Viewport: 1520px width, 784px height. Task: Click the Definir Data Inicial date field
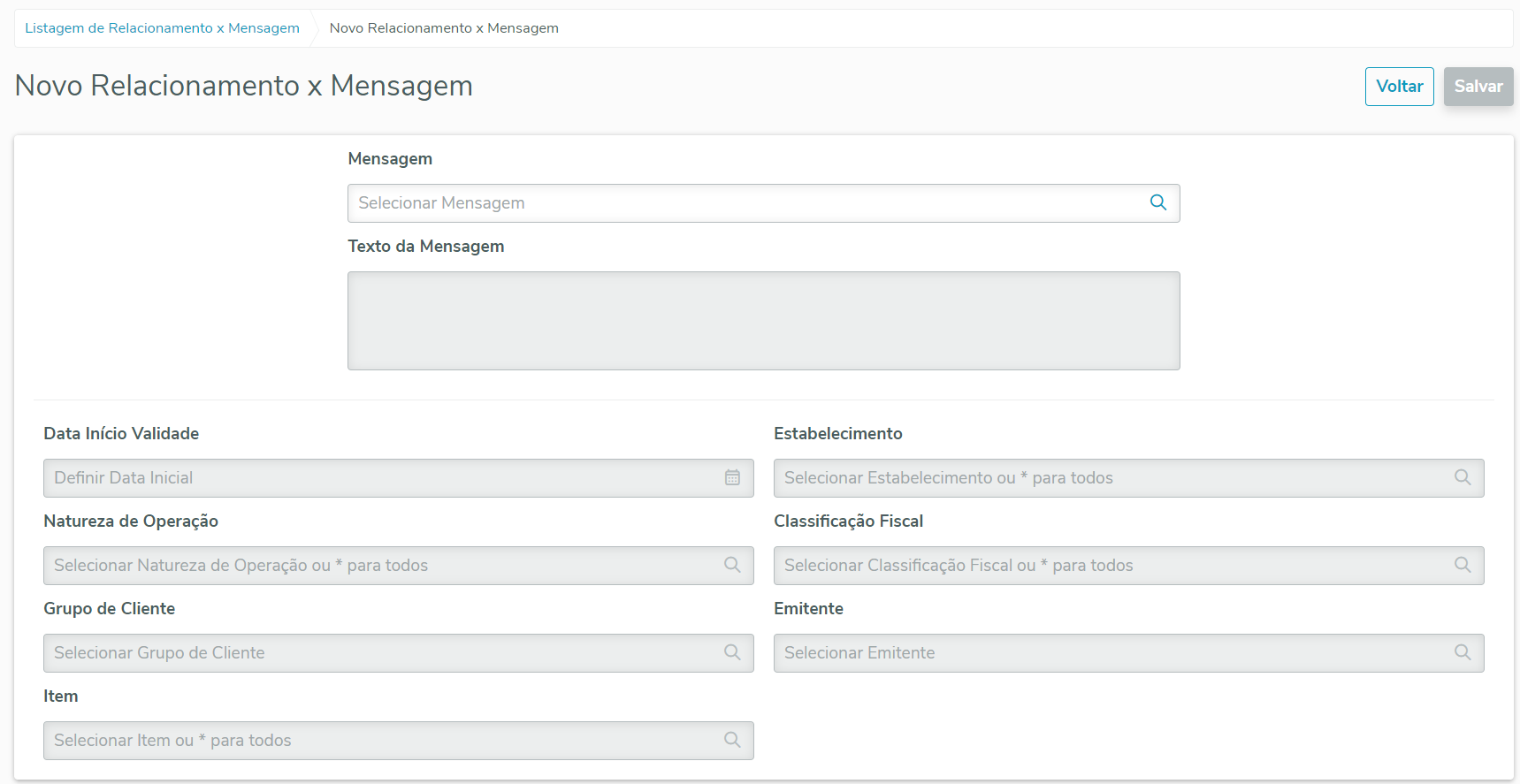380,478
